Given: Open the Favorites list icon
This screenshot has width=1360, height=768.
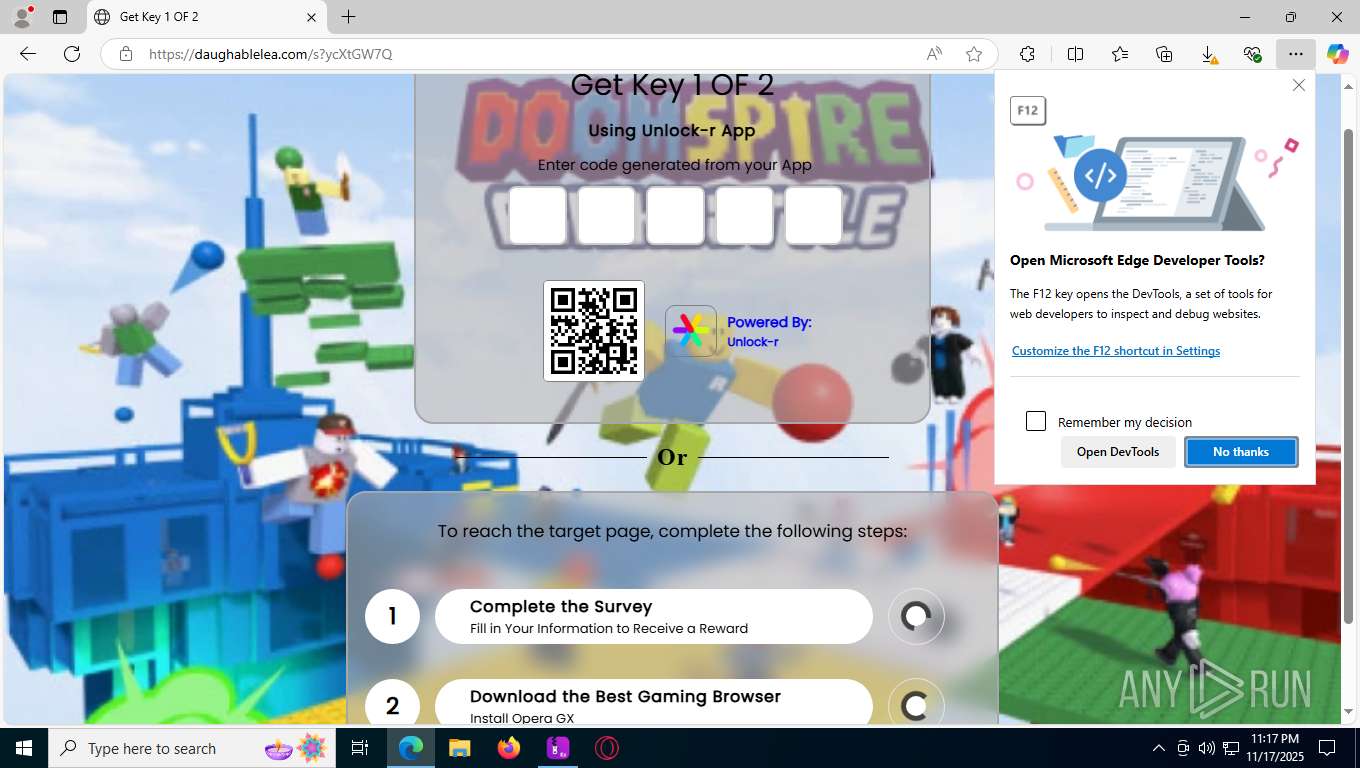Looking at the screenshot, I should coord(1120,54).
